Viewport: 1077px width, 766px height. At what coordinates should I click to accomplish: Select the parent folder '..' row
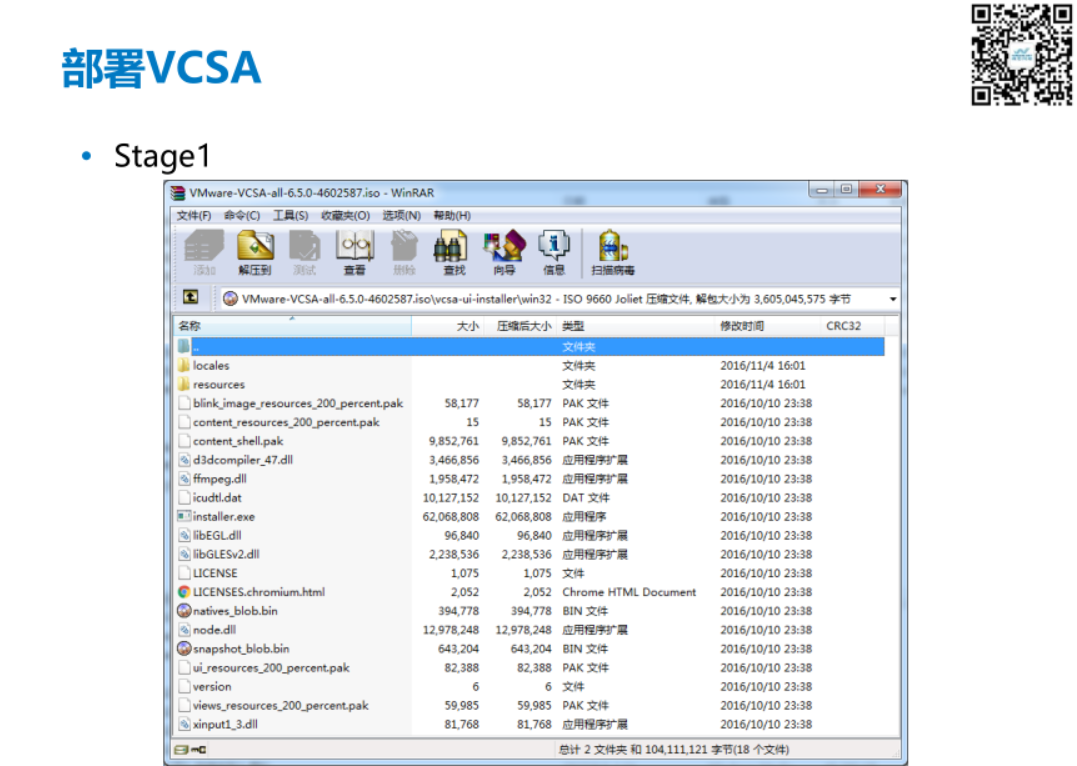point(530,346)
